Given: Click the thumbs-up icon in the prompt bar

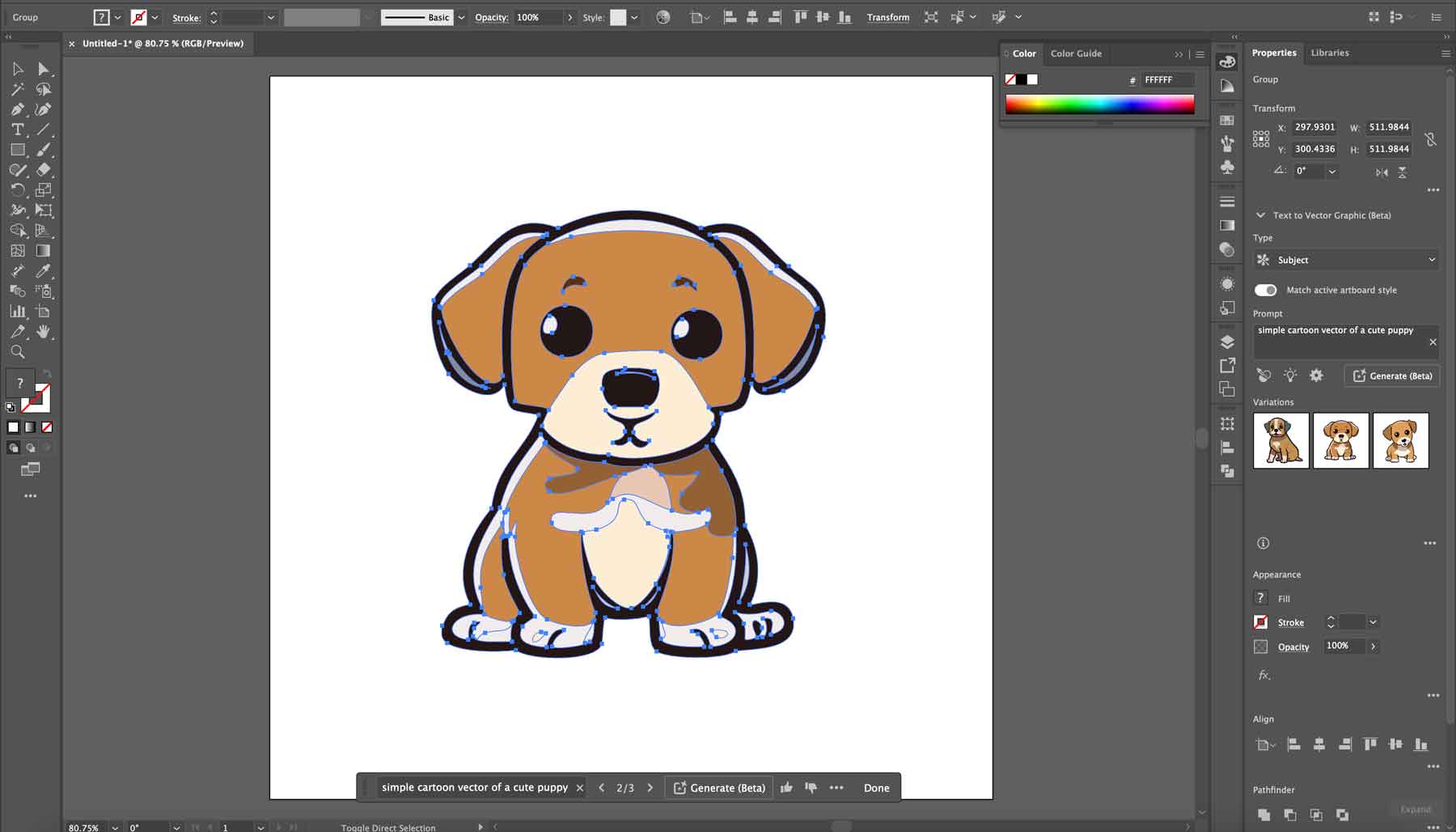Looking at the screenshot, I should click(785, 787).
